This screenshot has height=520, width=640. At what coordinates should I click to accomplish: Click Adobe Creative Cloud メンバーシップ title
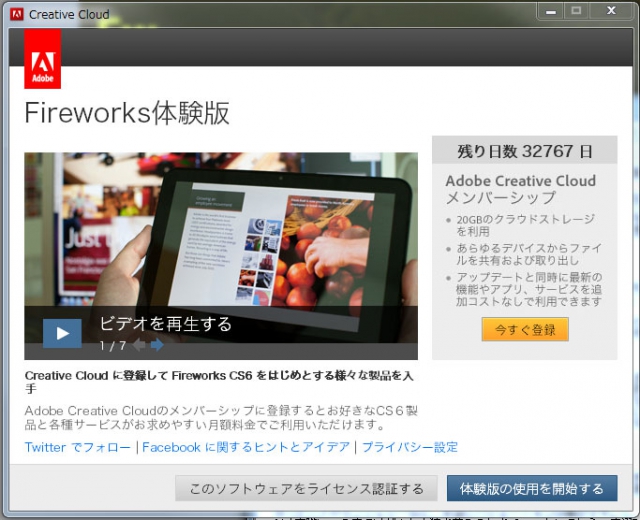pyautogui.click(x=520, y=189)
